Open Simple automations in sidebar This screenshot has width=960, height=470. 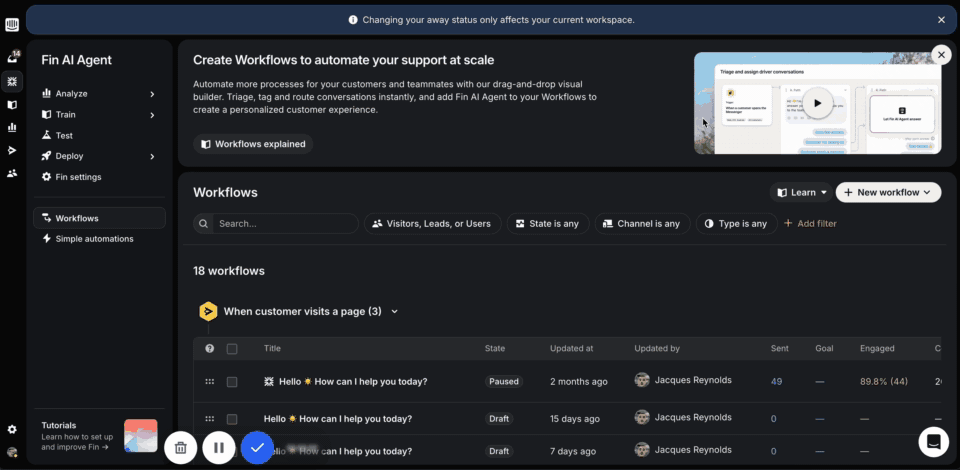pyautogui.click(x=94, y=239)
